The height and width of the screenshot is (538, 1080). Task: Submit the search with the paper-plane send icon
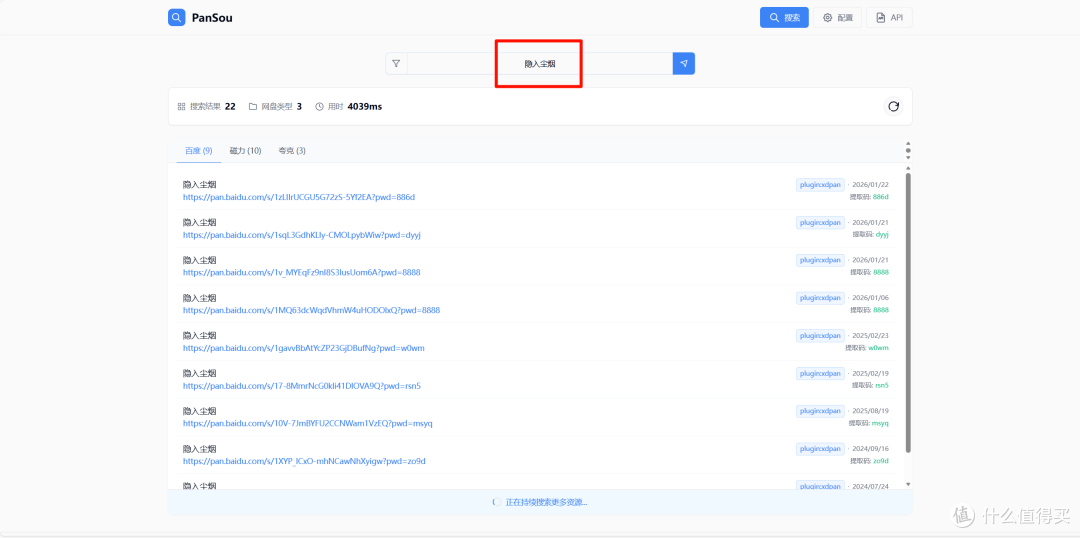click(684, 63)
